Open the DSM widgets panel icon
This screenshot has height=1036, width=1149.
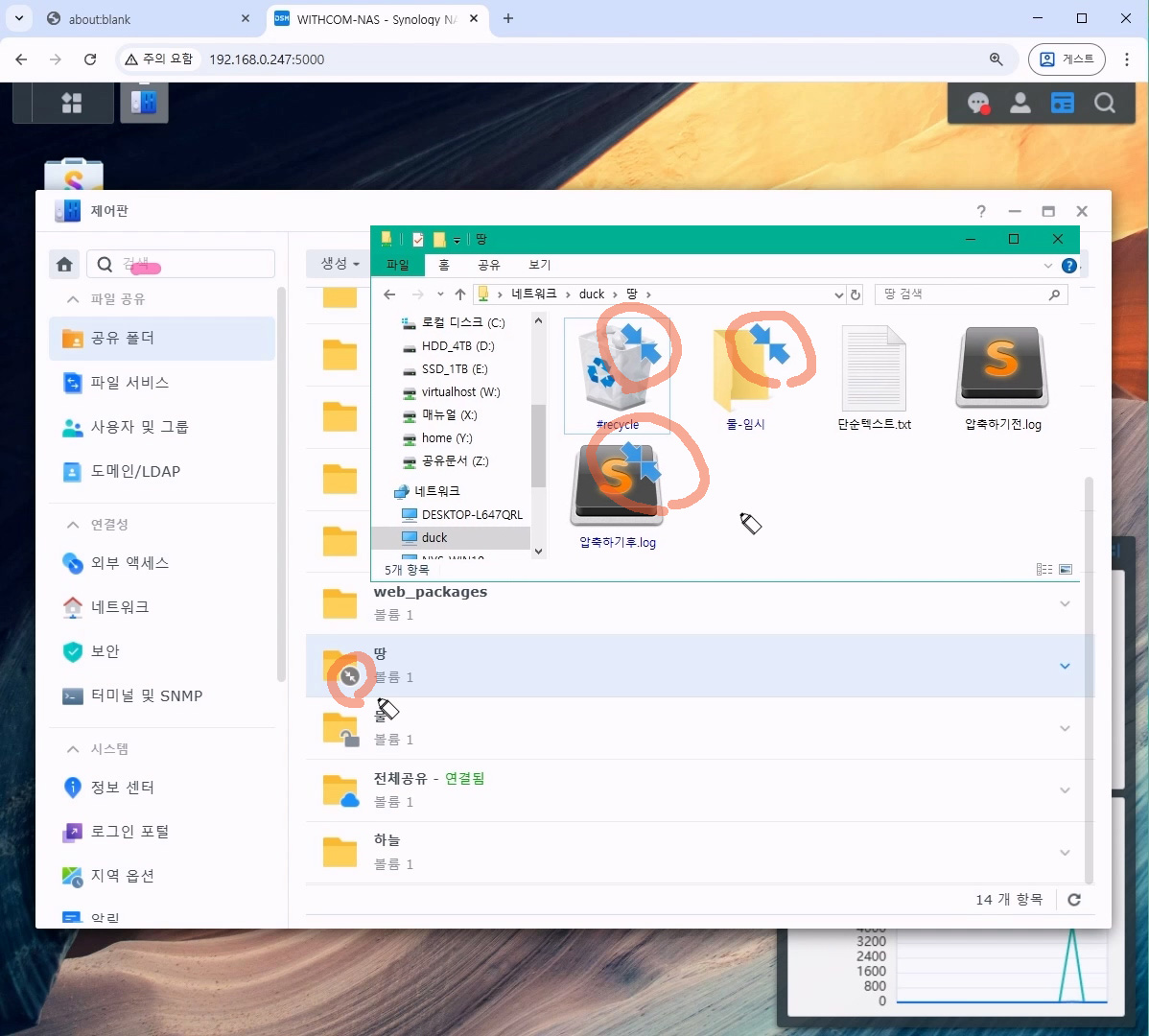click(1063, 104)
